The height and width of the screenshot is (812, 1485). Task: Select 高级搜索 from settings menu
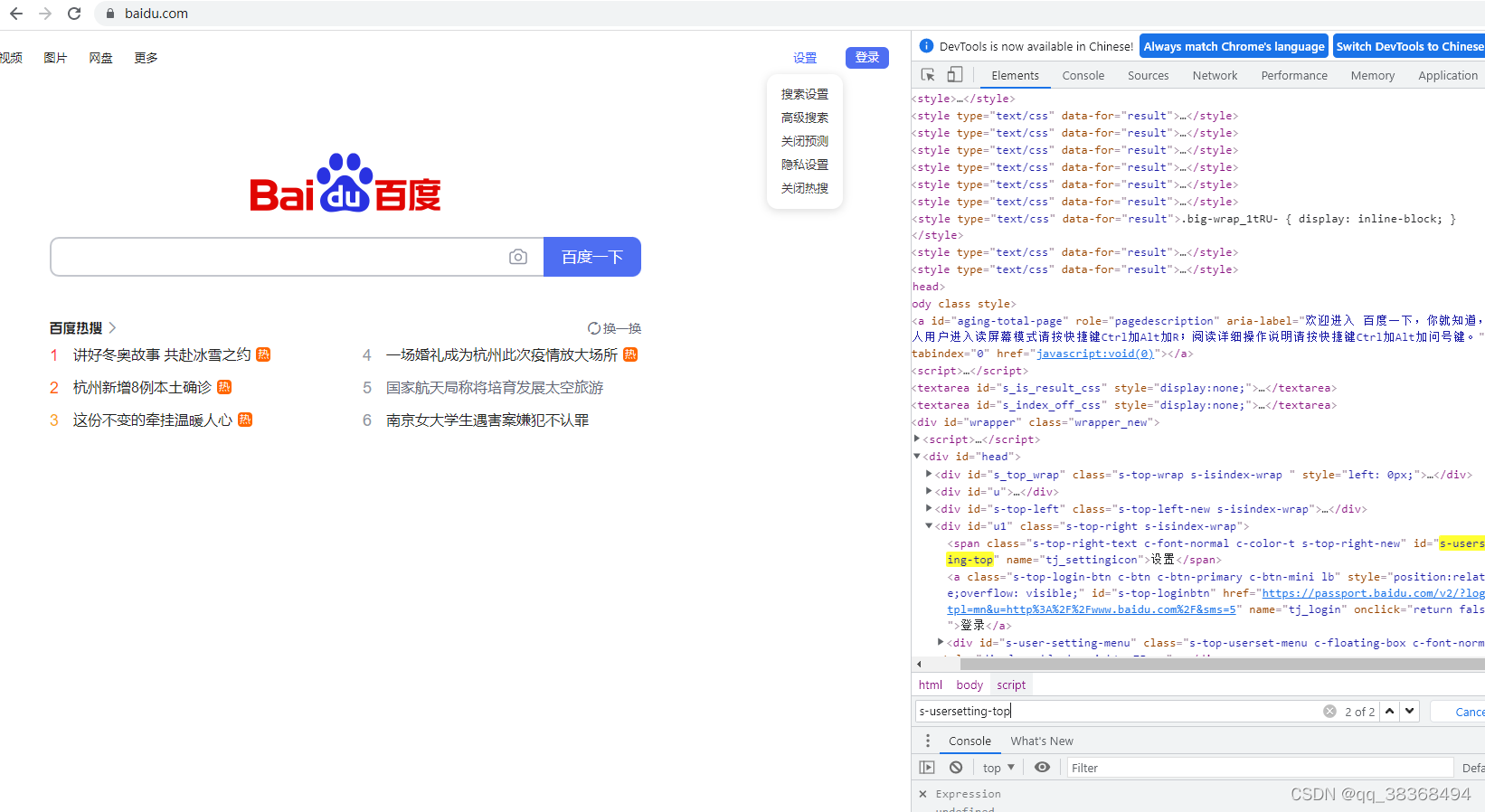click(x=805, y=118)
